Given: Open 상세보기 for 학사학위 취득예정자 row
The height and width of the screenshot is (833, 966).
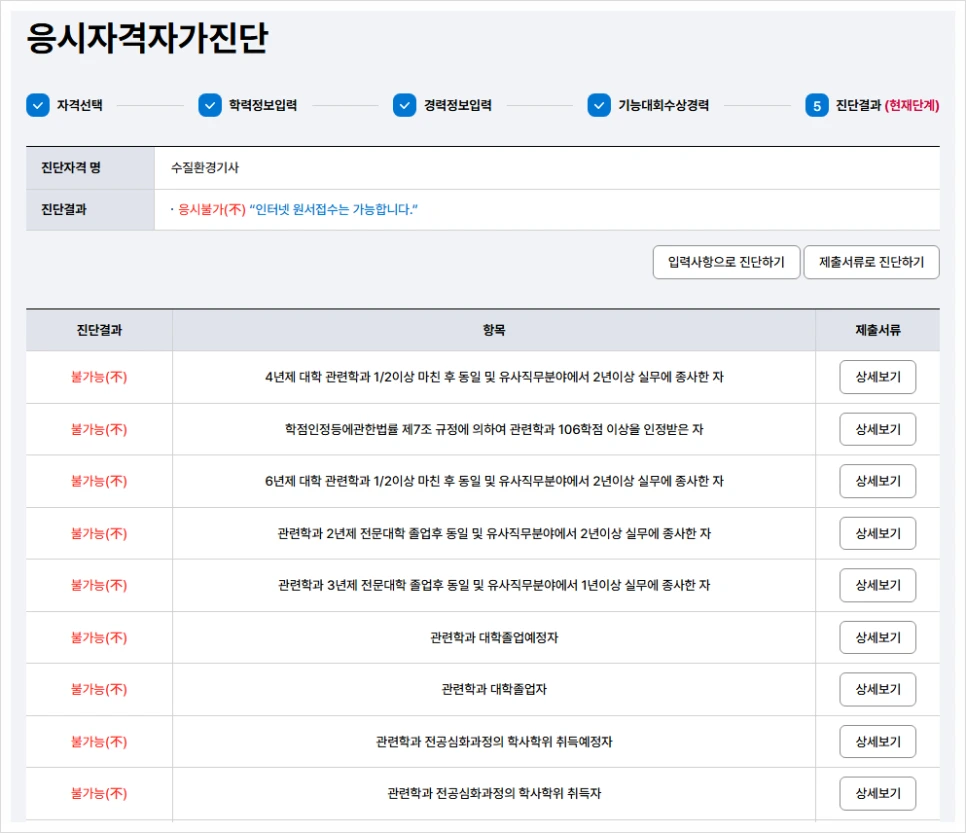Looking at the screenshot, I should (877, 741).
